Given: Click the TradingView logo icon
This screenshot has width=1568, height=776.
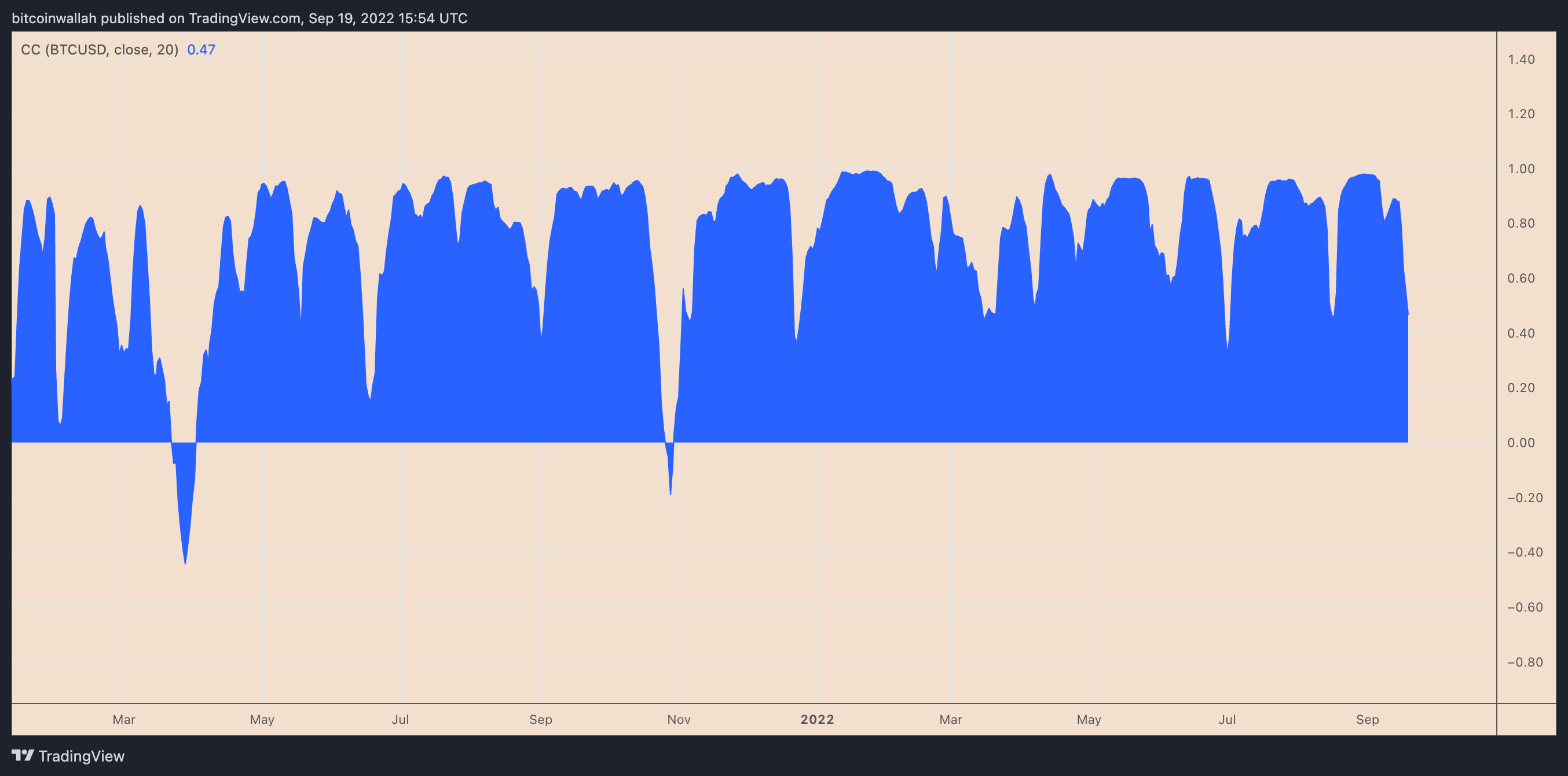Looking at the screenshot, I should click(23, 755).
